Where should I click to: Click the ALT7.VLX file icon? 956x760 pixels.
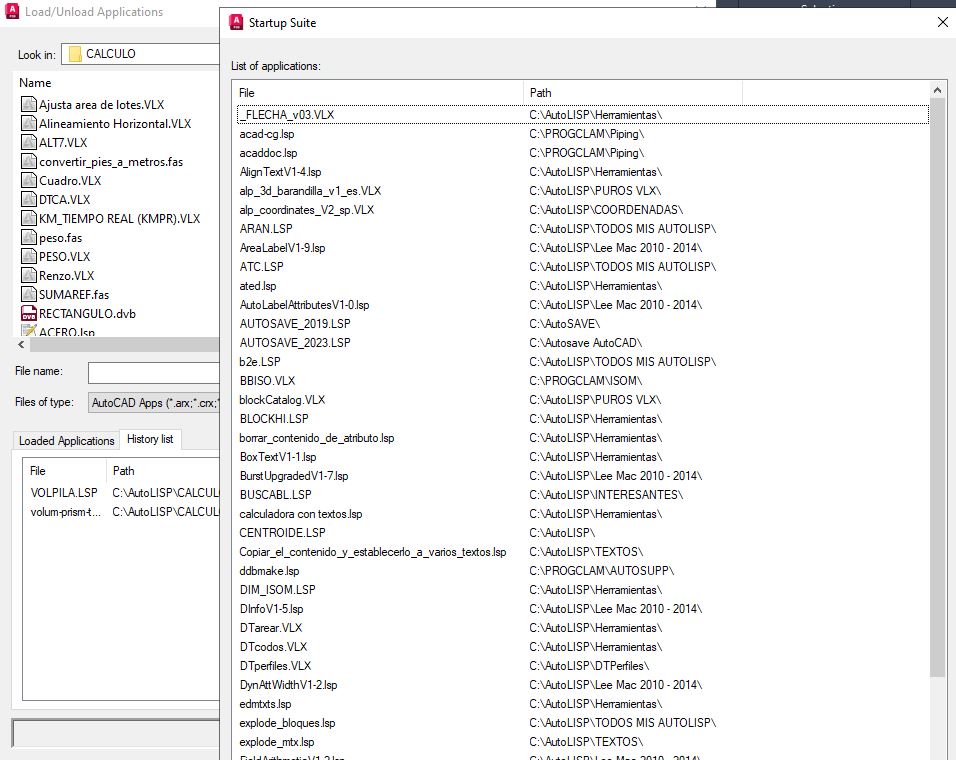29,142
